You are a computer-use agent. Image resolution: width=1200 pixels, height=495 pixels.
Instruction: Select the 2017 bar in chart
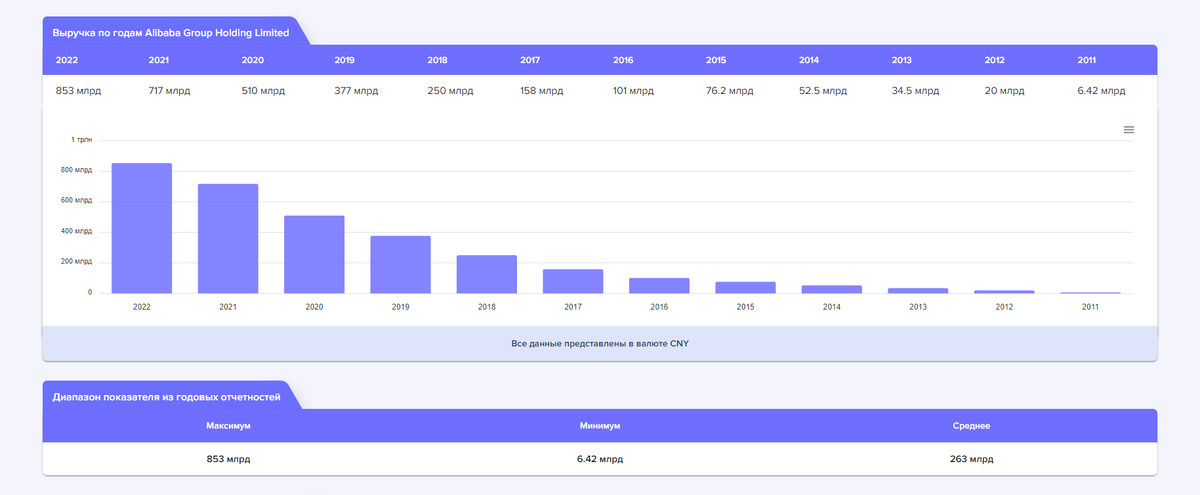tap(573, 281)
